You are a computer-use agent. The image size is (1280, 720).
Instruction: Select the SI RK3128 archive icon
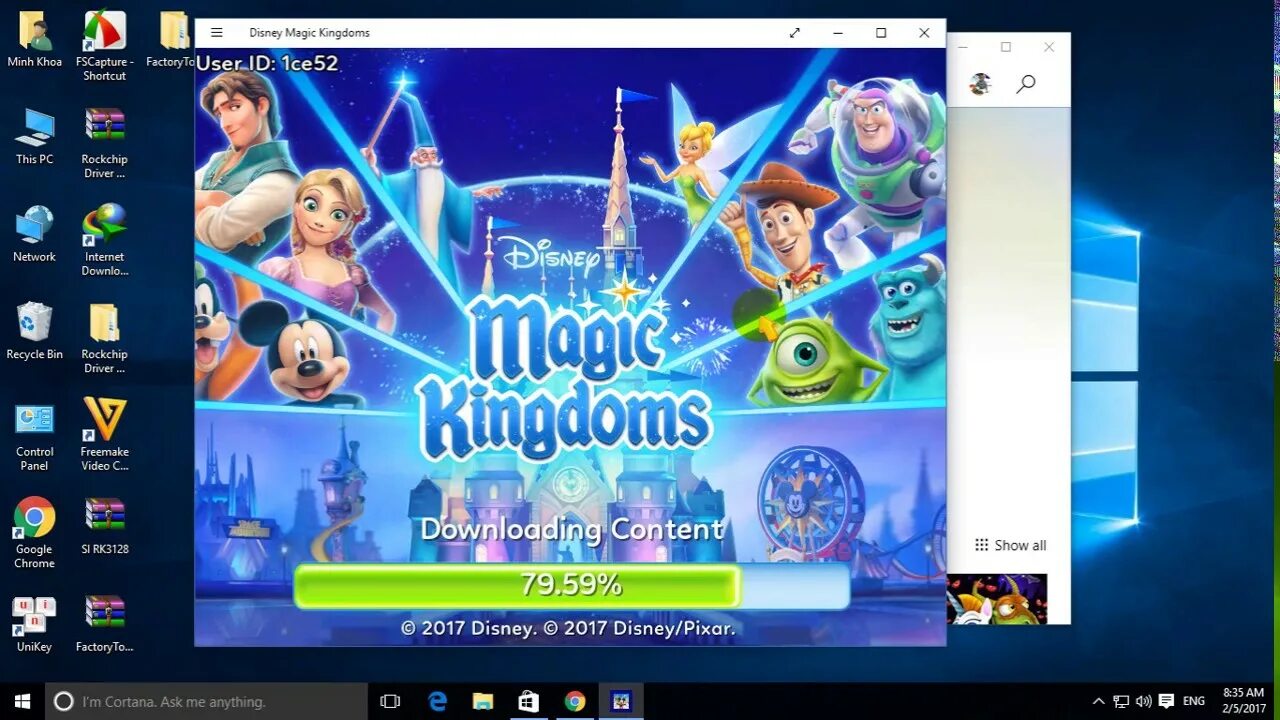105,526
